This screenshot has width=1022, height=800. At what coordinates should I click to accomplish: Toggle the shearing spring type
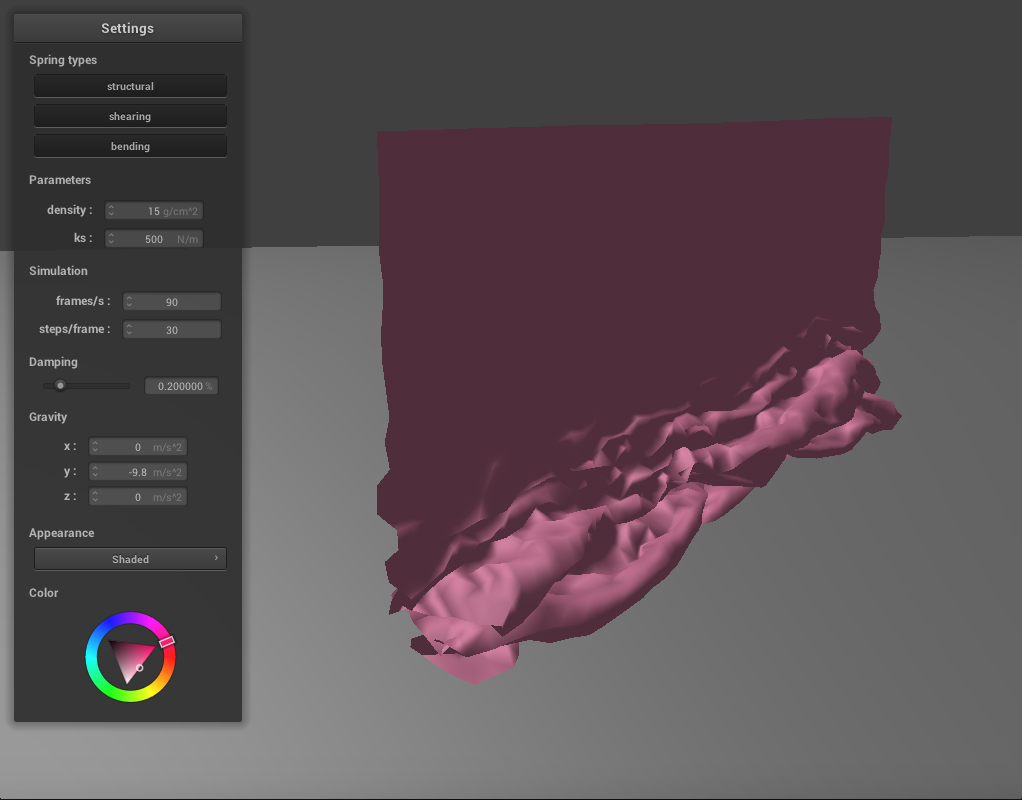coord(130,116)
